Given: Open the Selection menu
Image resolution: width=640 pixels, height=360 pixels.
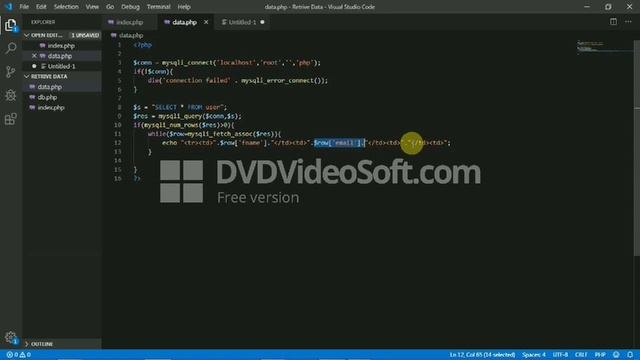Looking at the screenshot, I should pyautogui.click(x=66, y=7).
